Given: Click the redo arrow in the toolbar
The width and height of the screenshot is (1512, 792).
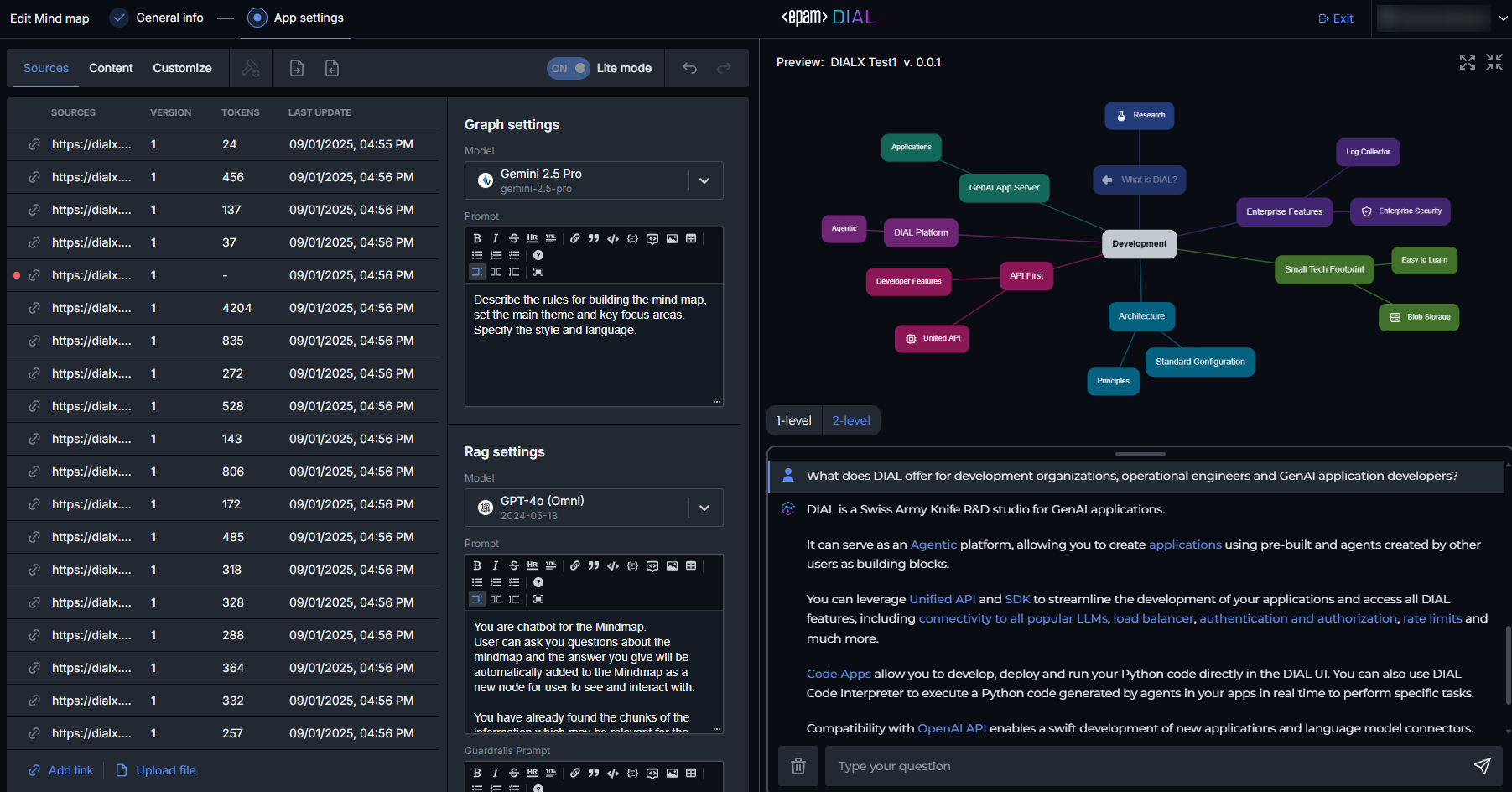Looking at the screenshot, I should (724, 68).
